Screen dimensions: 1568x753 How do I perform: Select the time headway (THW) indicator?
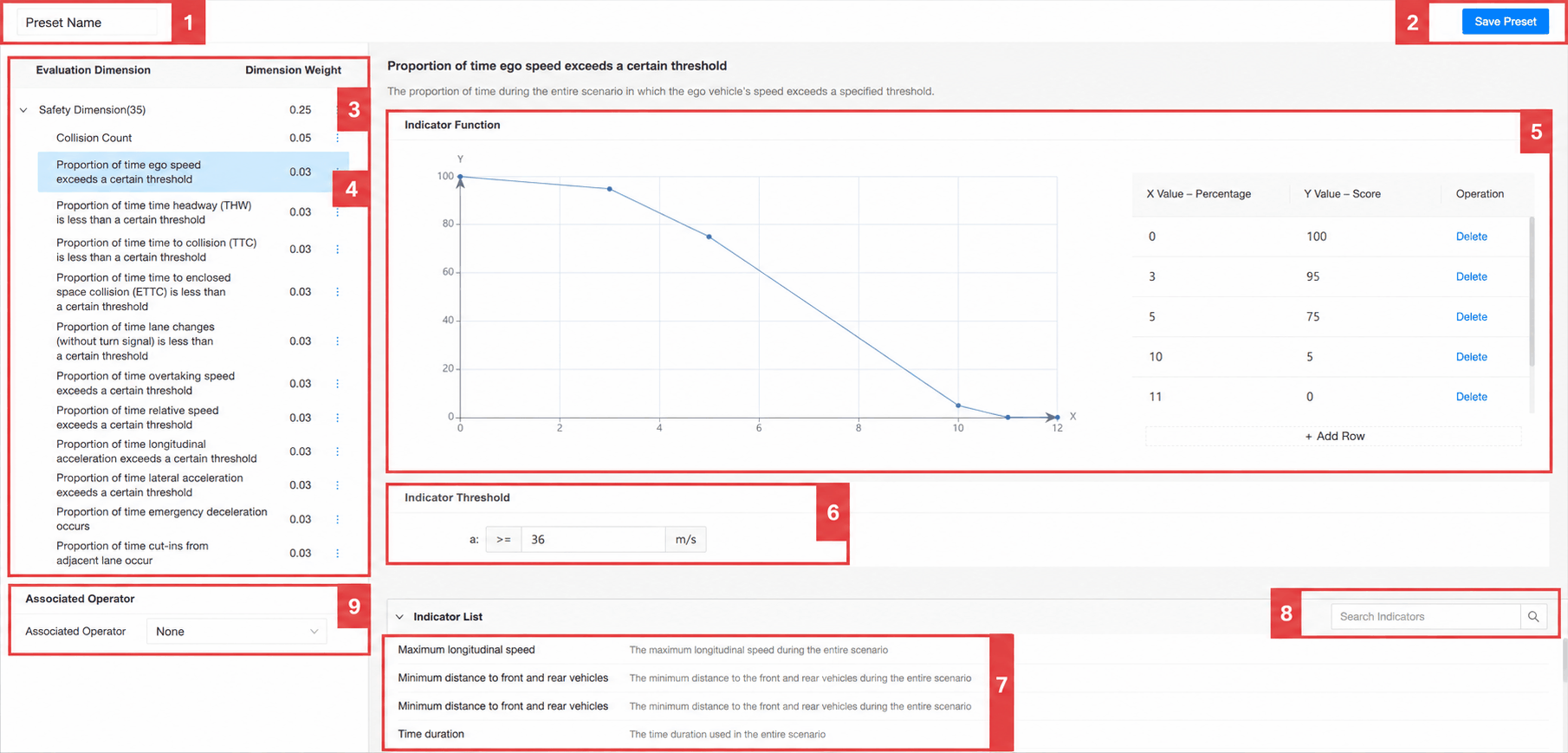pos(153,212)
